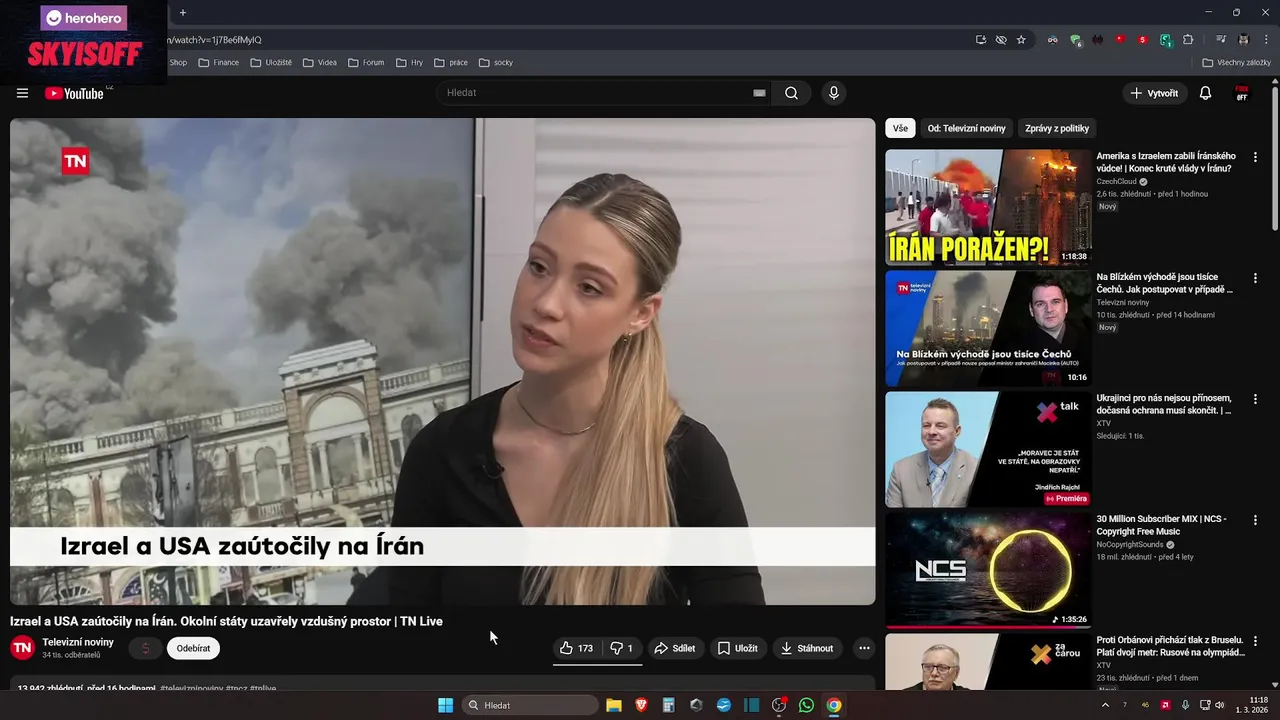This screenshot has height=720, width=1280.
Task: Bookmark this page with the star icon
Action: click(1021, 40)
